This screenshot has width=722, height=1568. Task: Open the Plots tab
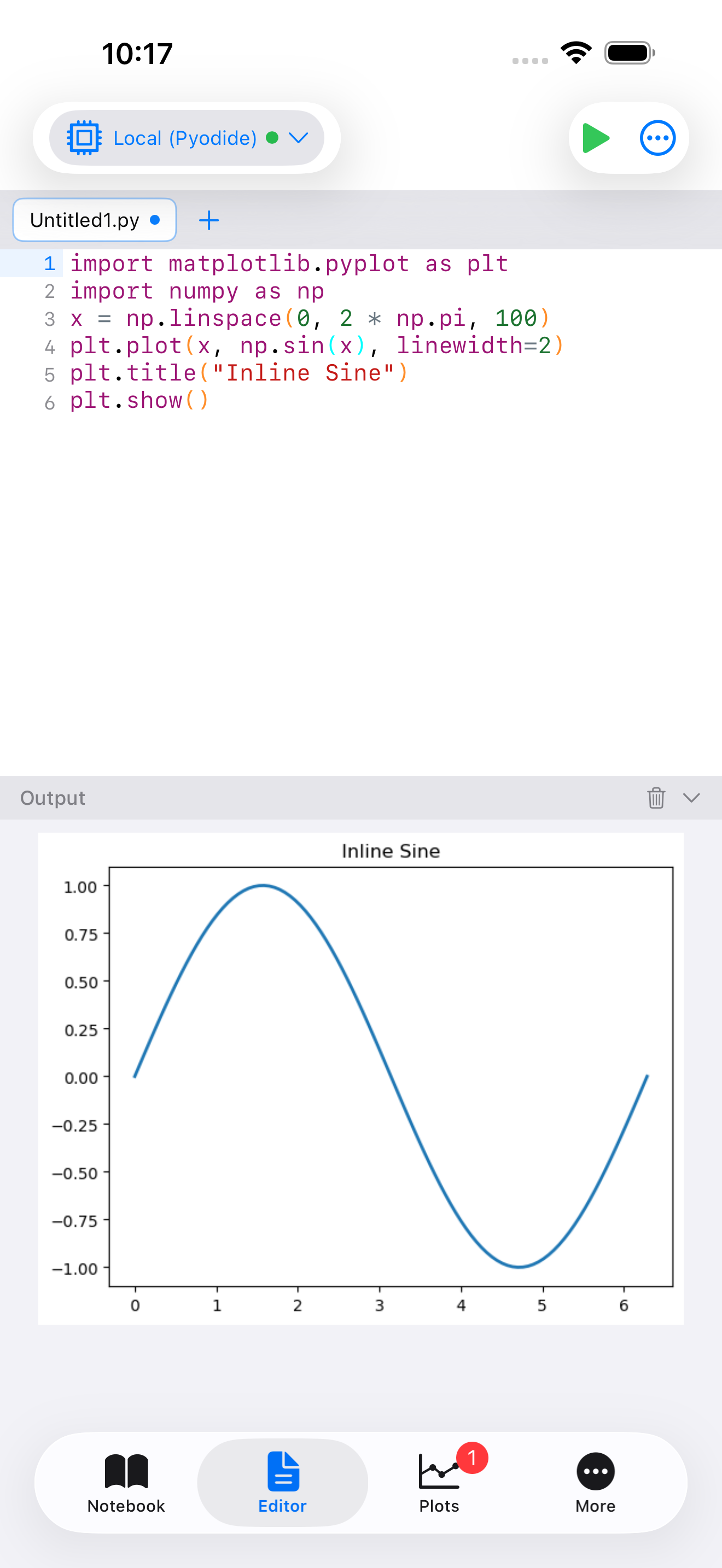(439, 1483)
